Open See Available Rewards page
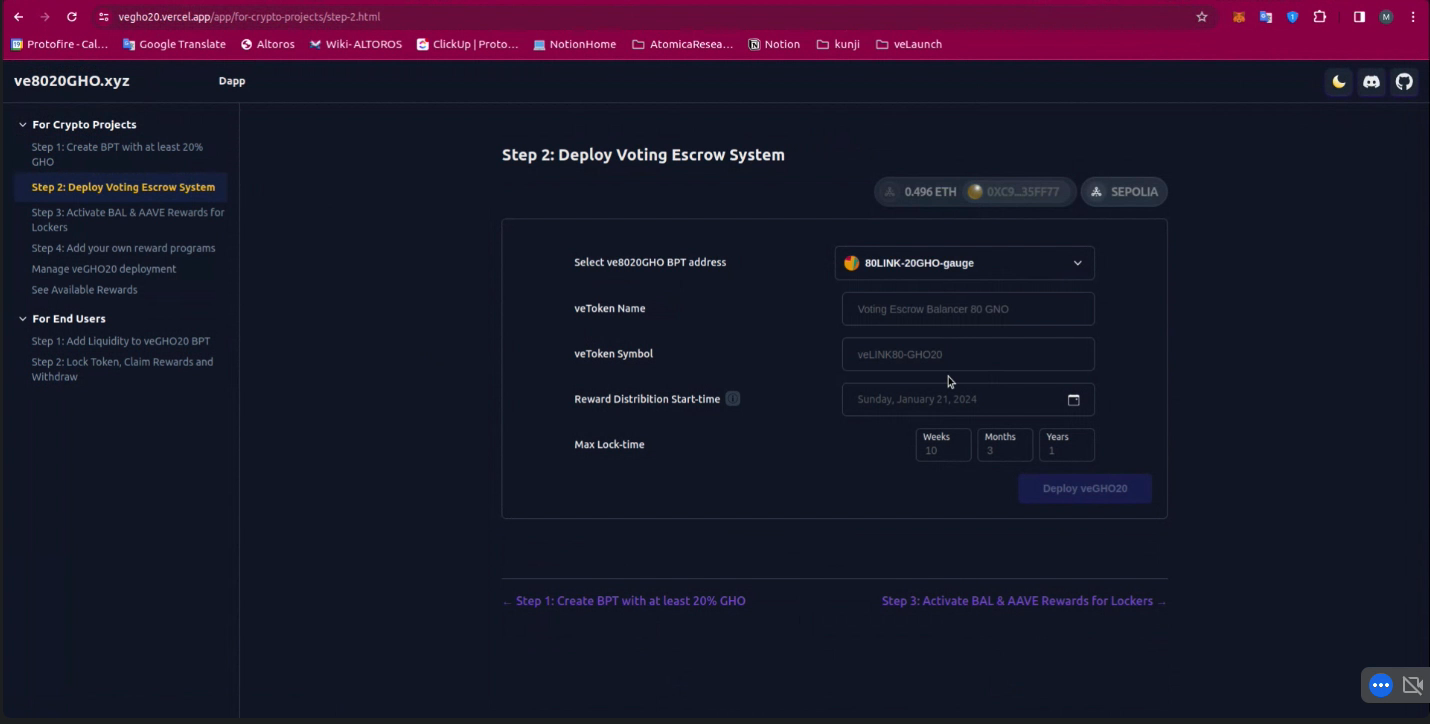Screen dimensions: 1430x724 coord(84,290)
